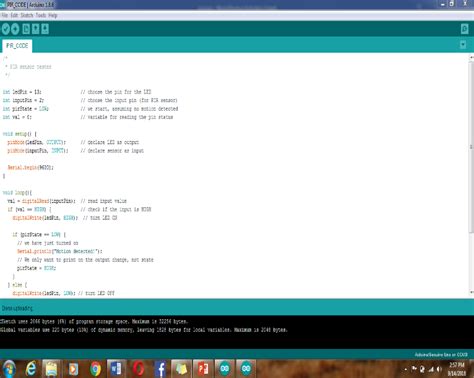Click the 'int inputPin = 2;' code line
Image resolution: width=474 pixels, height=378 pixels.
pos(23,100)
